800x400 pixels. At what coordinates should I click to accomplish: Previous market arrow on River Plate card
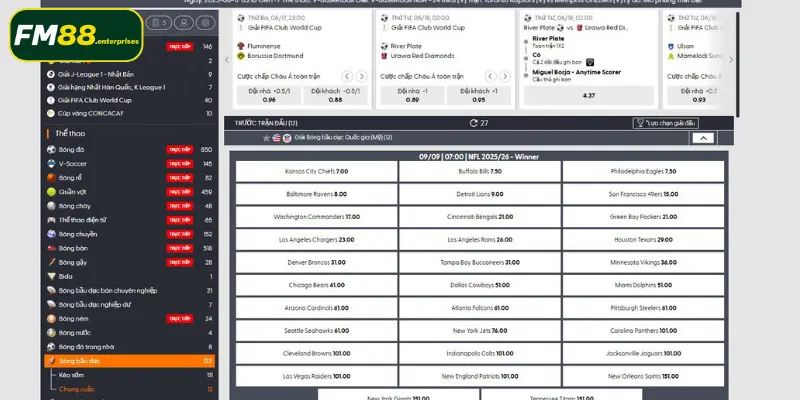[491, 77]
